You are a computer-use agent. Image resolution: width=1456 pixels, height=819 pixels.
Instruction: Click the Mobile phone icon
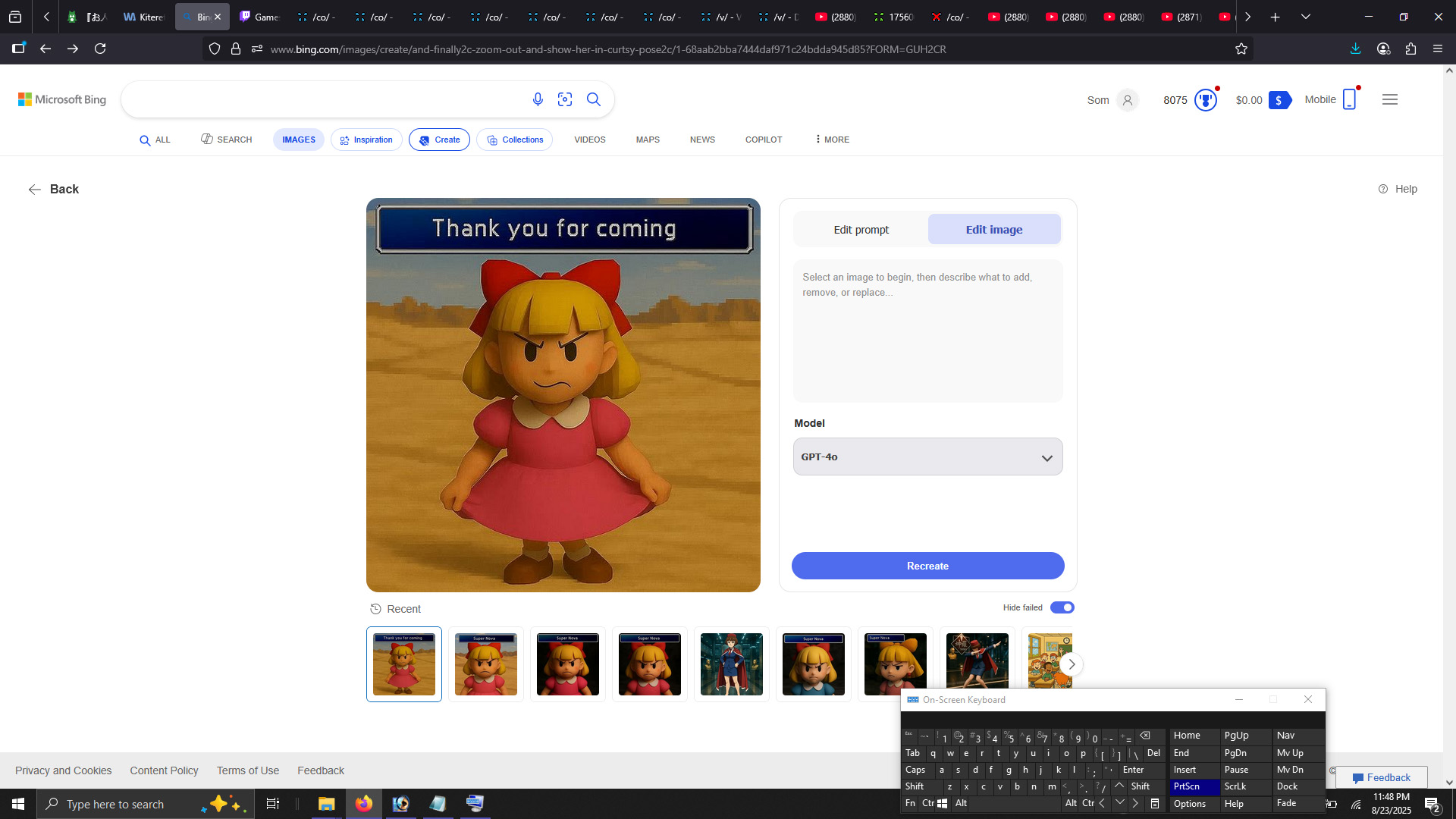coord(1349,100)
